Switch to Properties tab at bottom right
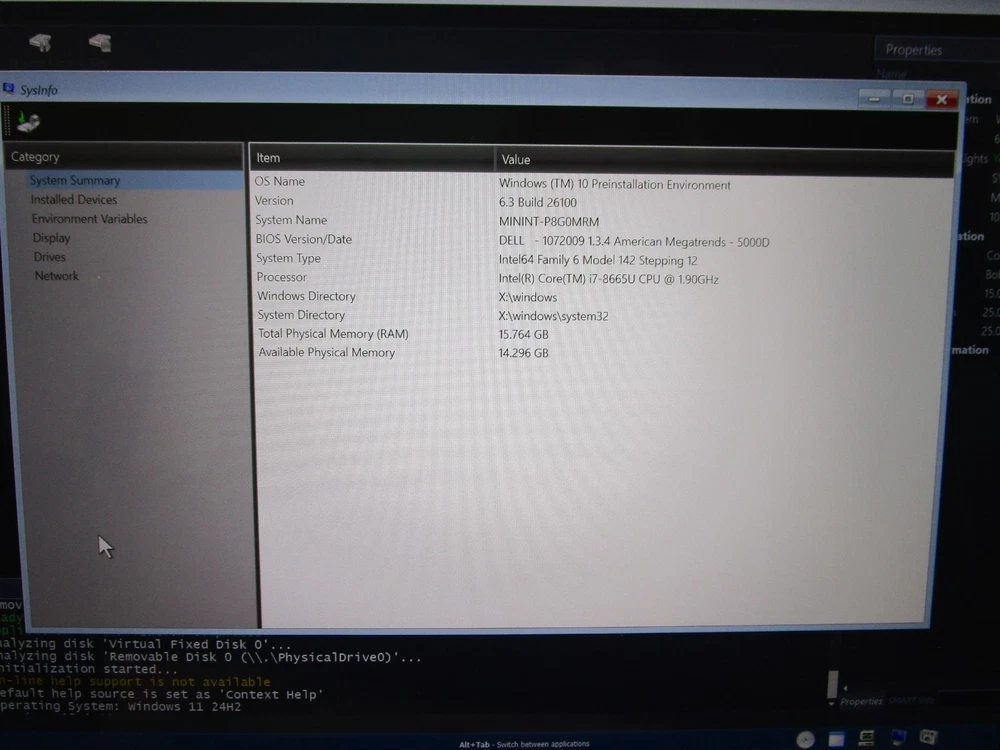The width and height of the screenshot is (1000, 750). 860,702
